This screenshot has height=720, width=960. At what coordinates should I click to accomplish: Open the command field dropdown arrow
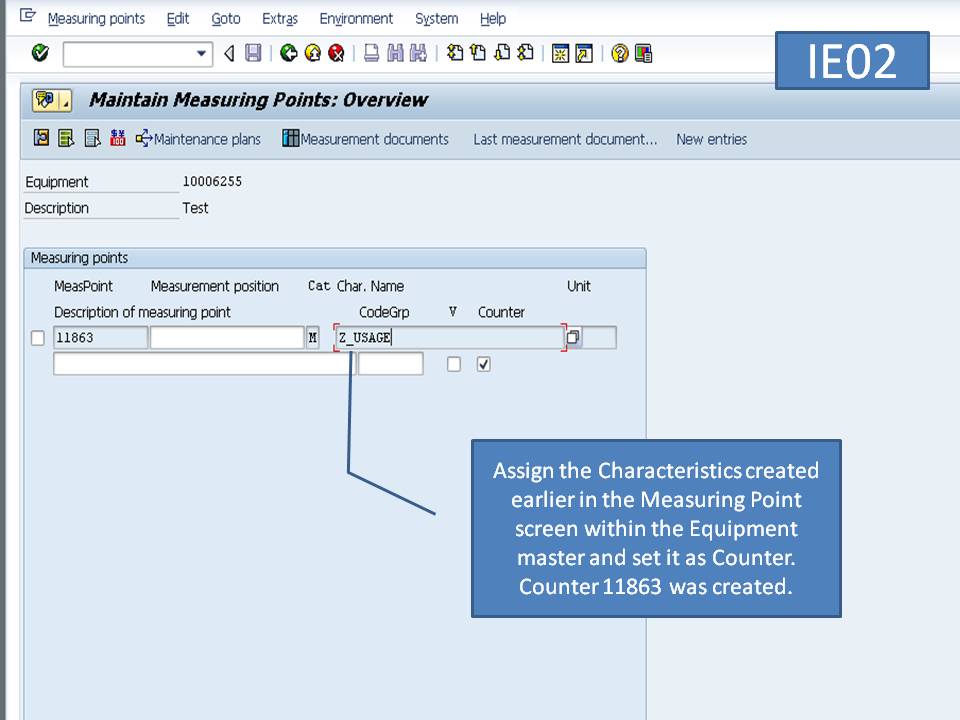pos(201,54)
